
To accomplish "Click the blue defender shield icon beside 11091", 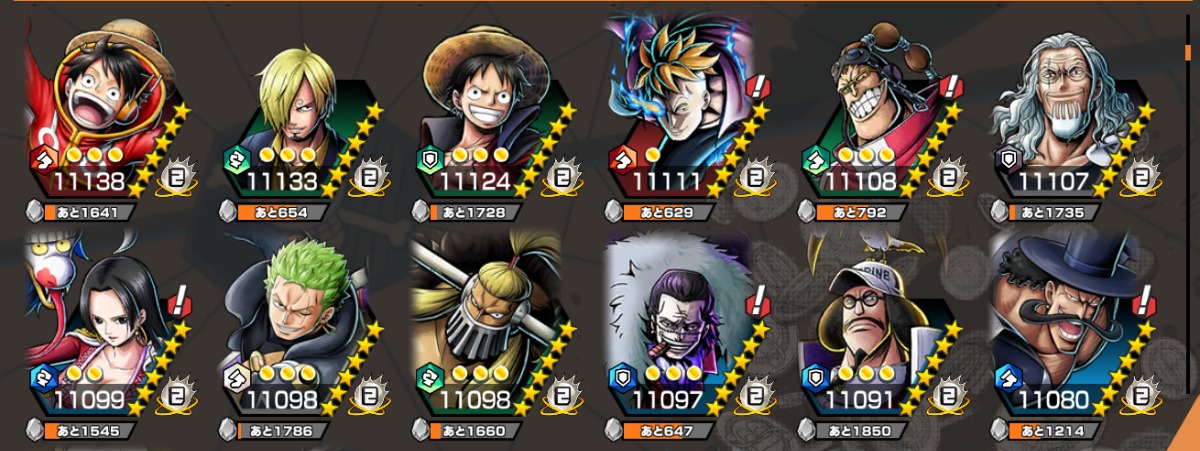I will (817, 376).
